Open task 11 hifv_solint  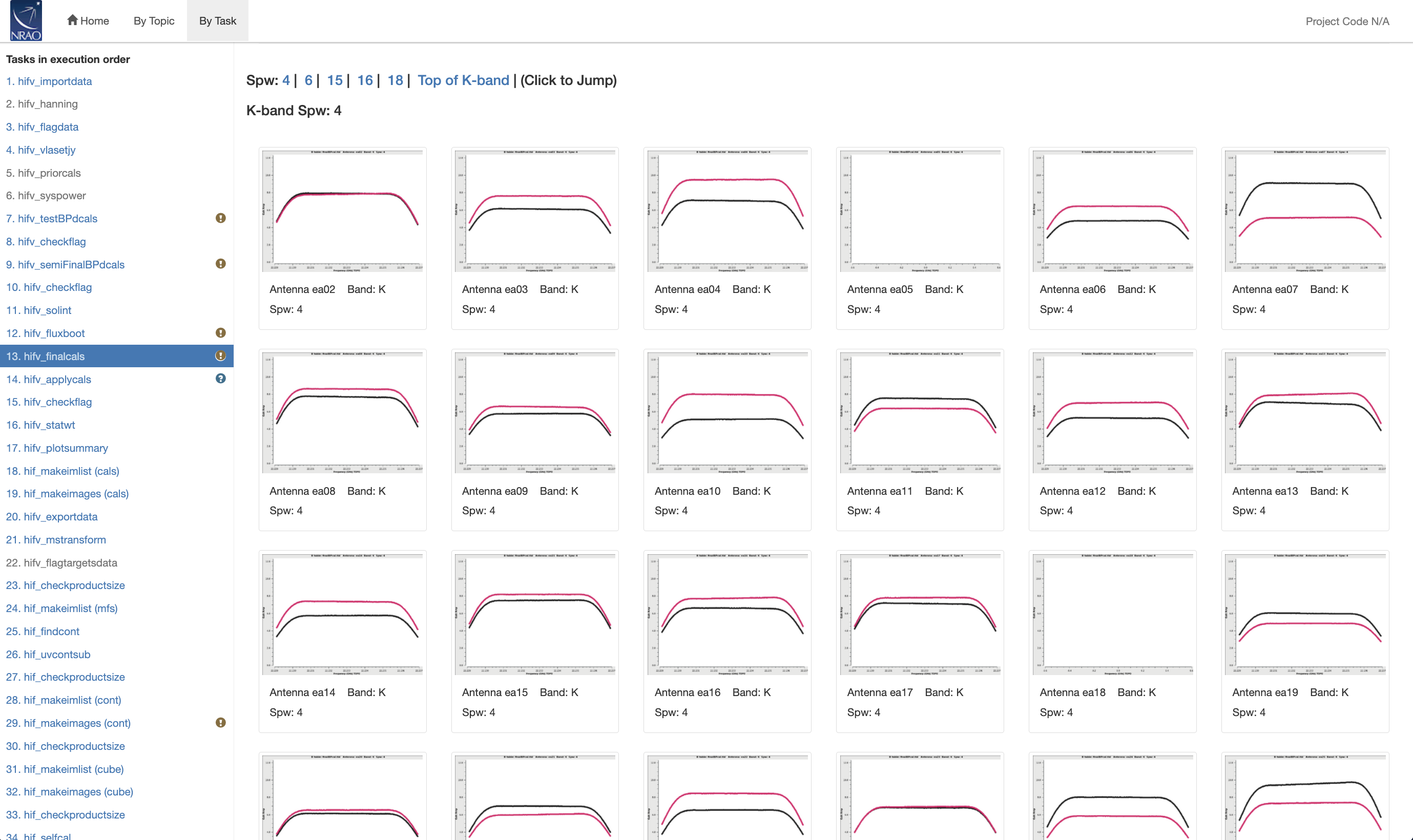click(38, 311)
